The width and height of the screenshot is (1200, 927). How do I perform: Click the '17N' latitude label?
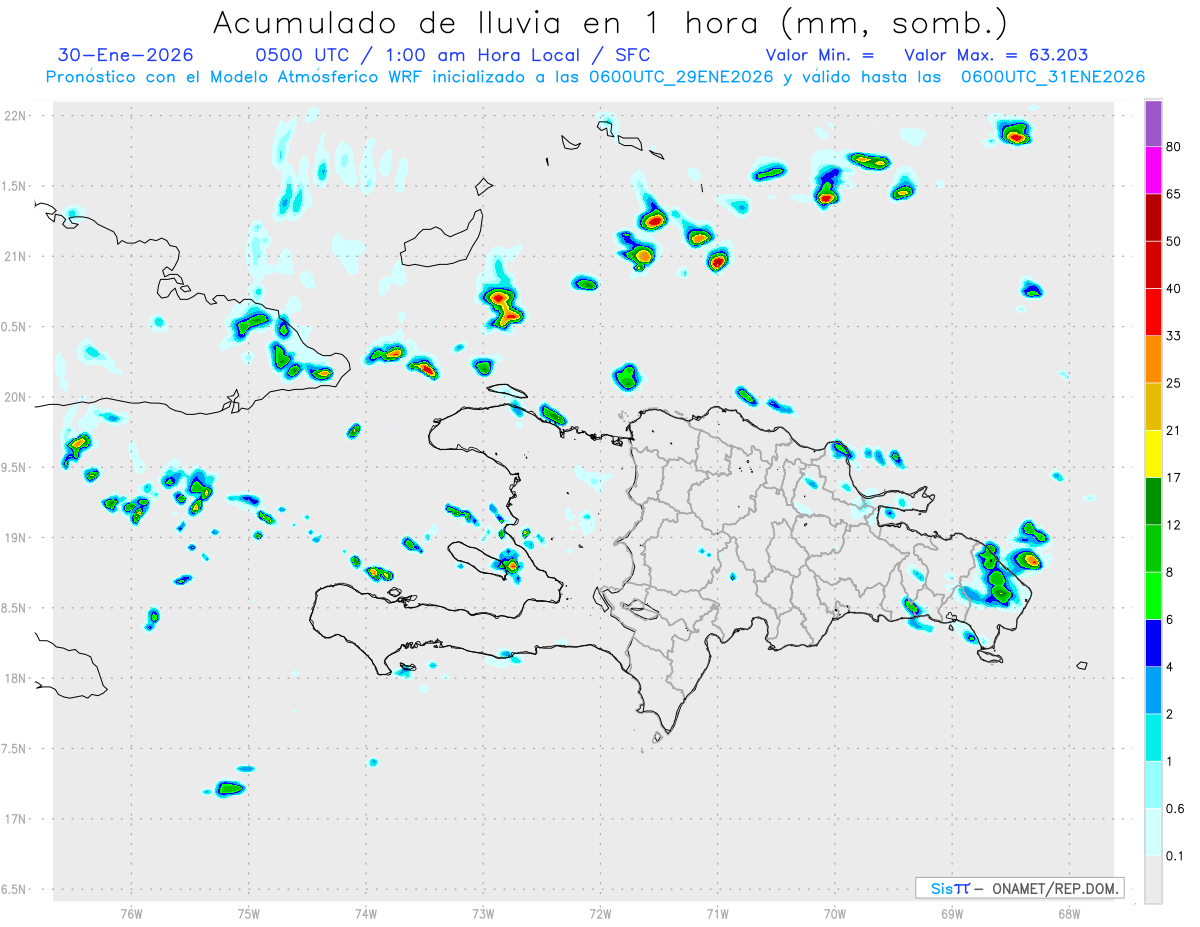pos(16,819)
